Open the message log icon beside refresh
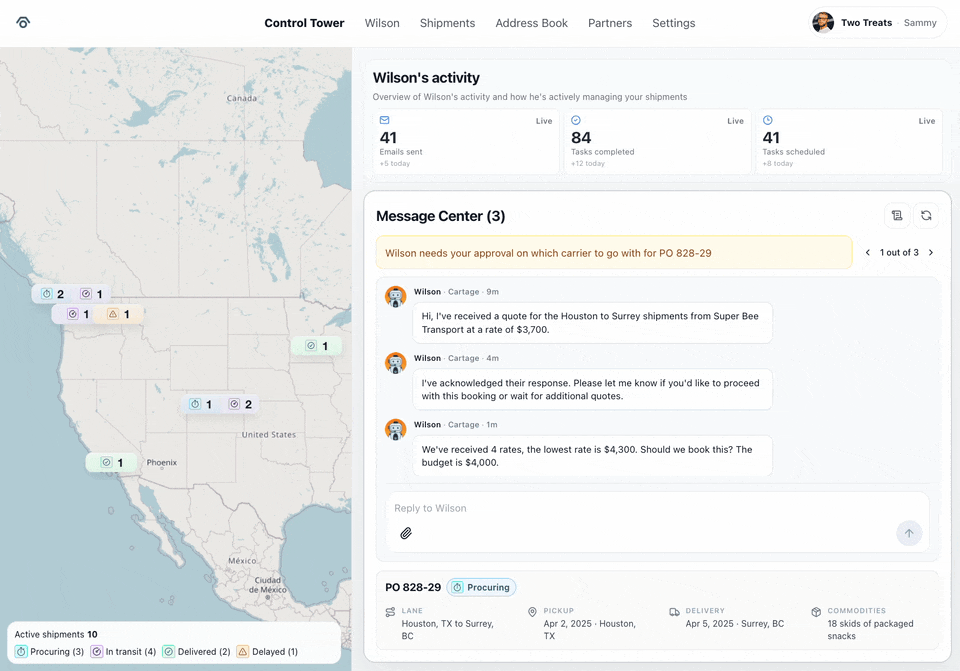This screenshot has width=960, height=671. [897, 215]
